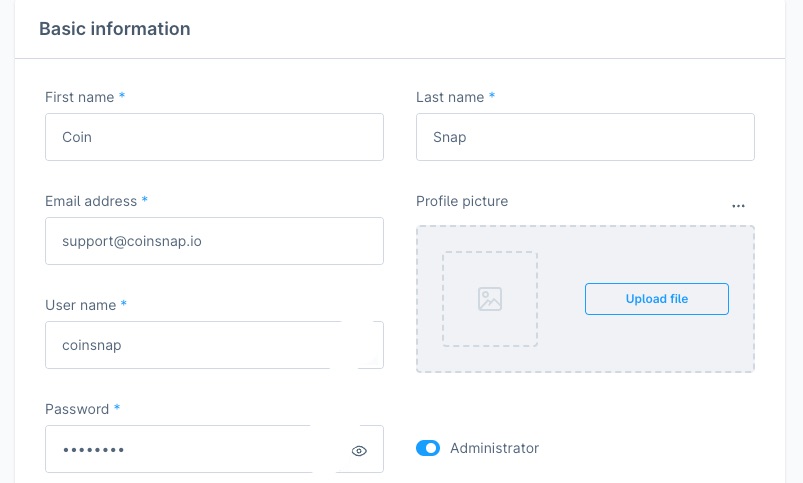Viewport: 803px width, 483px height.
Task: Select the Last name text box
Action: pos(585,137)
